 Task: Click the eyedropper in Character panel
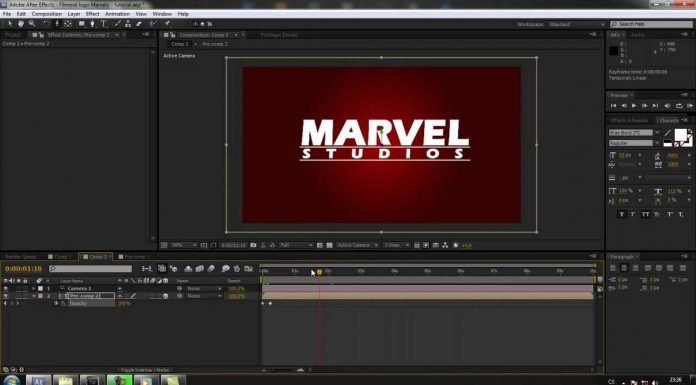[x=668, y=132]
